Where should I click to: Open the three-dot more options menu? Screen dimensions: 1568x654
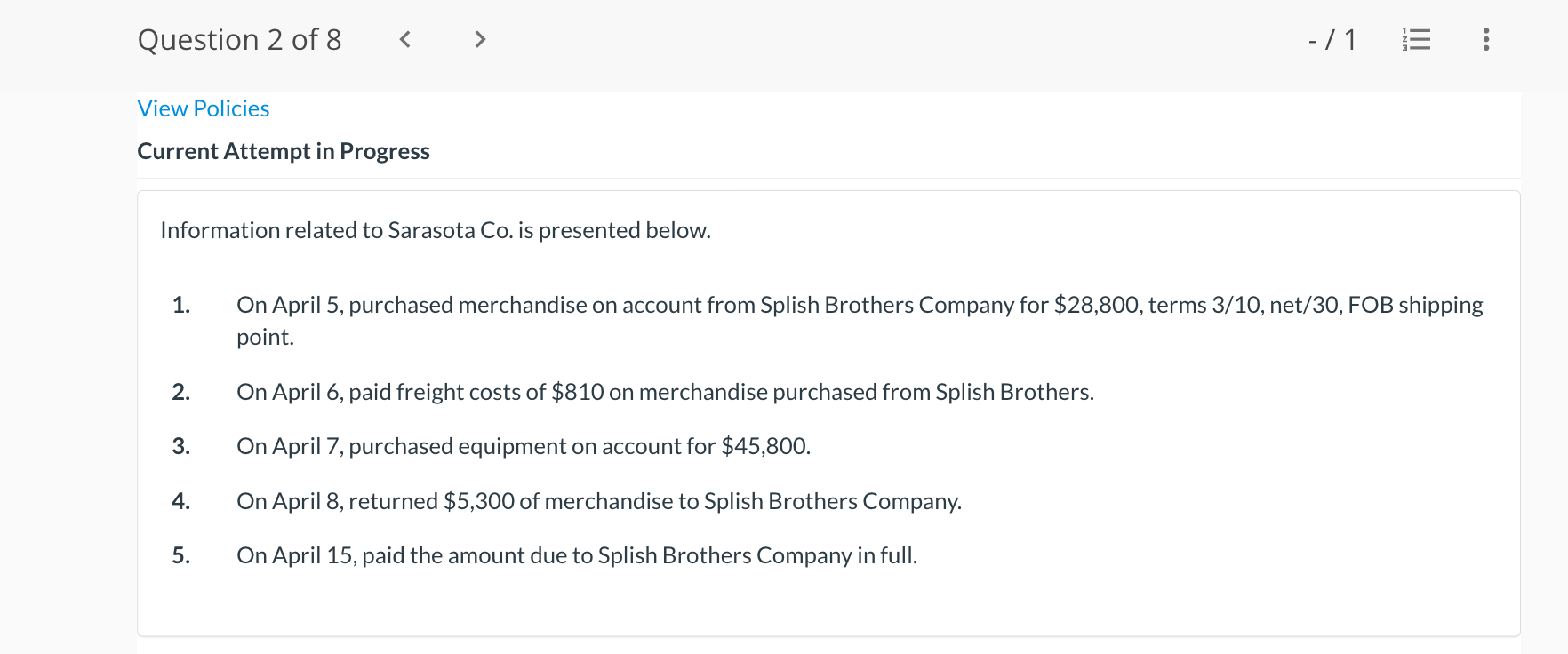[x=1485, y=39]
